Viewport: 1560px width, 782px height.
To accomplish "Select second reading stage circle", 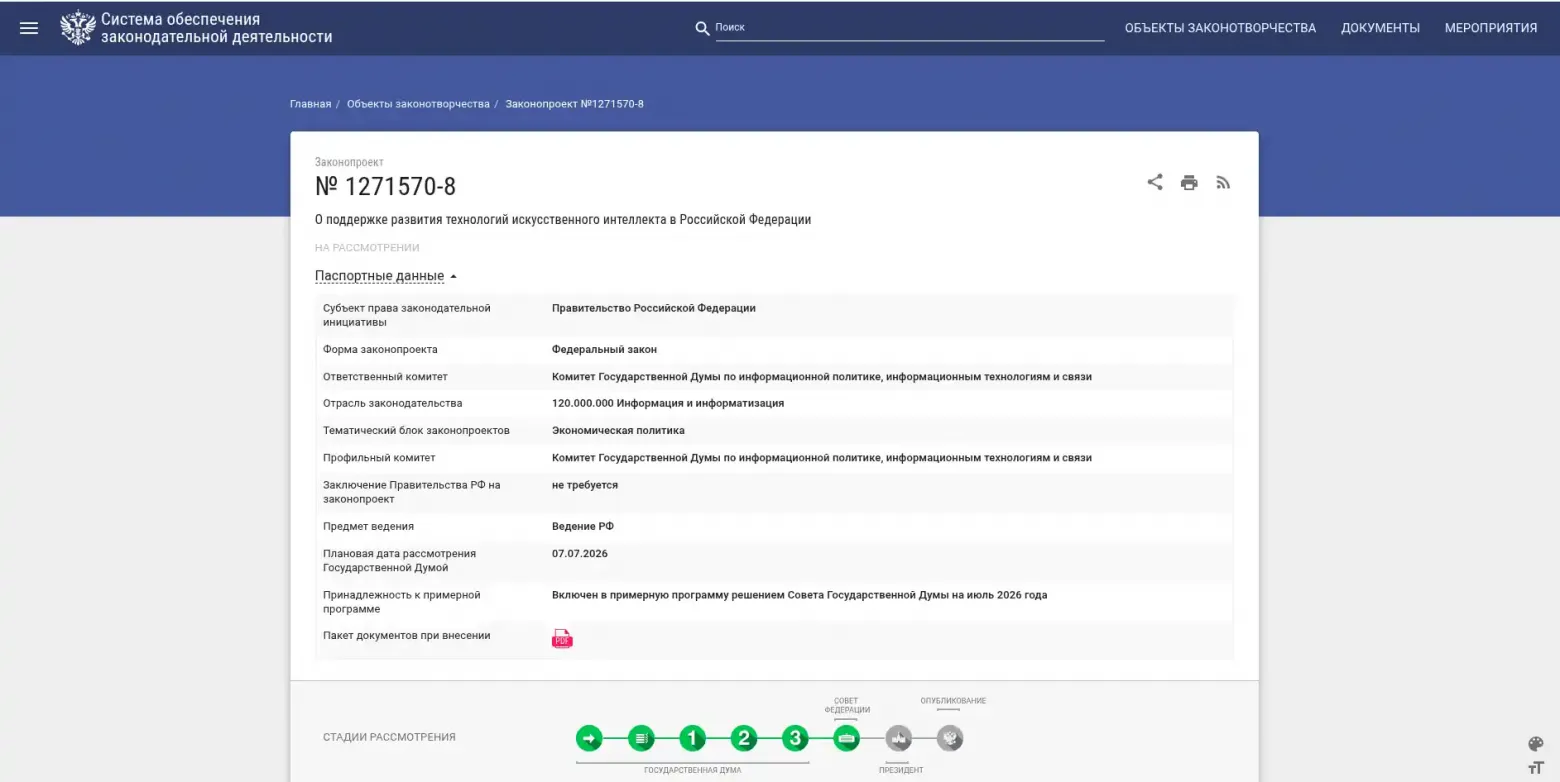I will tap(743, 739).
